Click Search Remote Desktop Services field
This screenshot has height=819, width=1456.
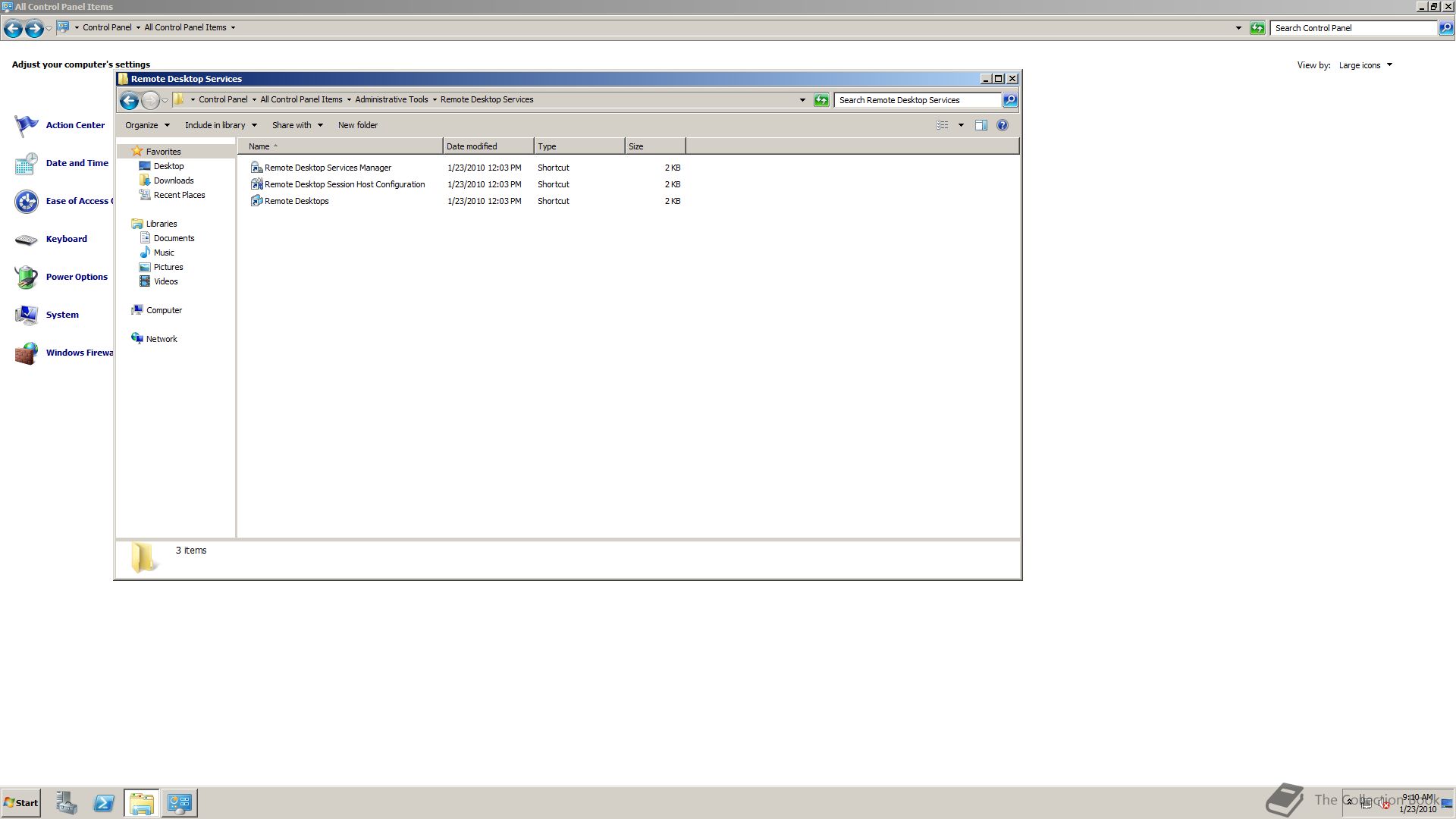tap(918, 100)
